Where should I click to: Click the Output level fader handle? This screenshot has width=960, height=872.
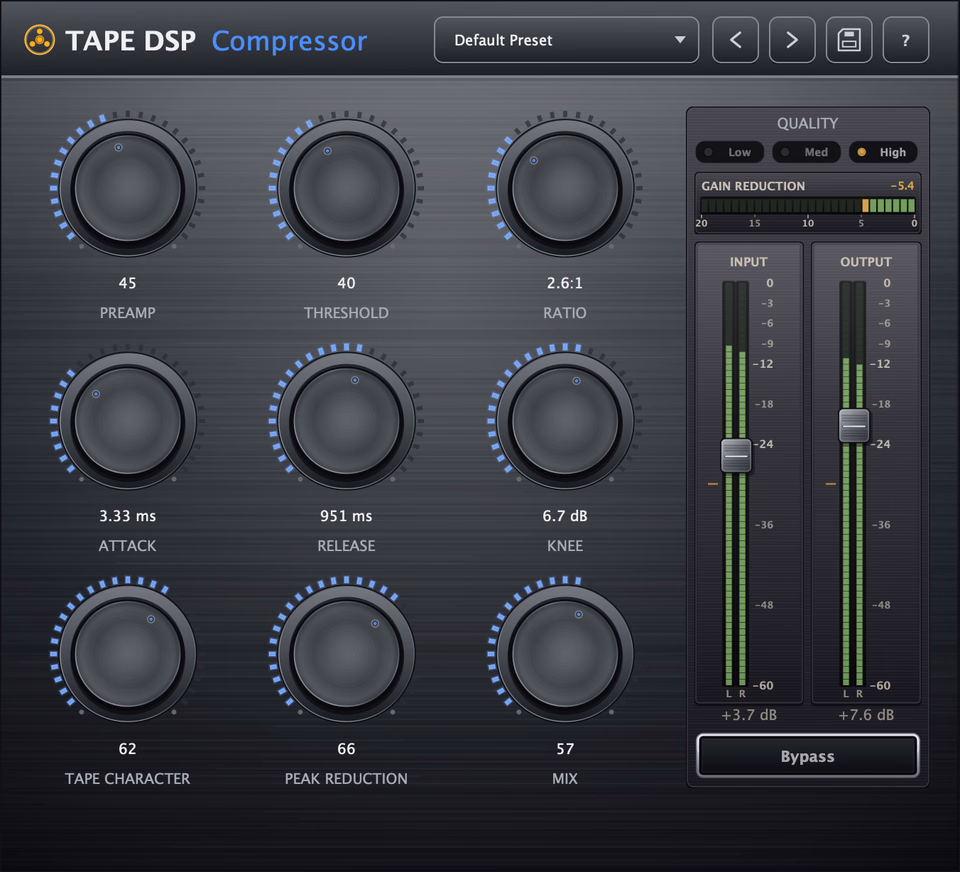853,425
